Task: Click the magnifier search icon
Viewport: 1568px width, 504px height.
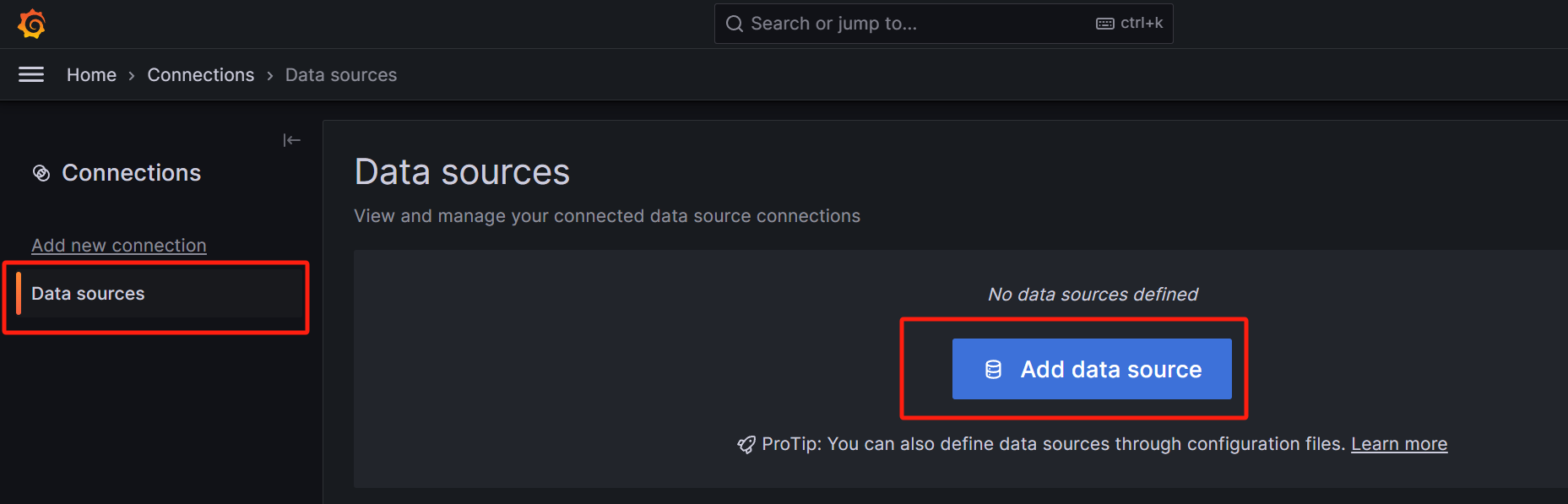Action: 735,24
